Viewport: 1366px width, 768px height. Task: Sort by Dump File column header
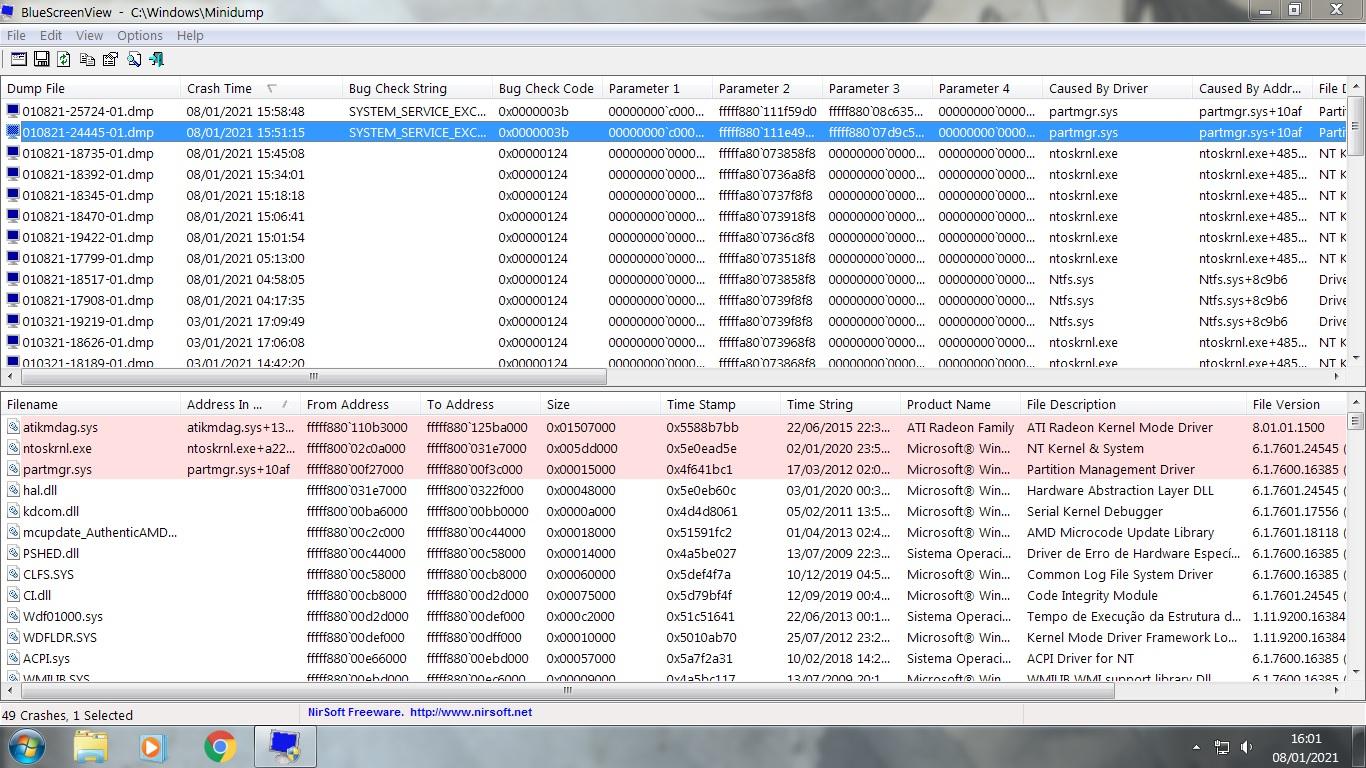(x=91, y=88)
